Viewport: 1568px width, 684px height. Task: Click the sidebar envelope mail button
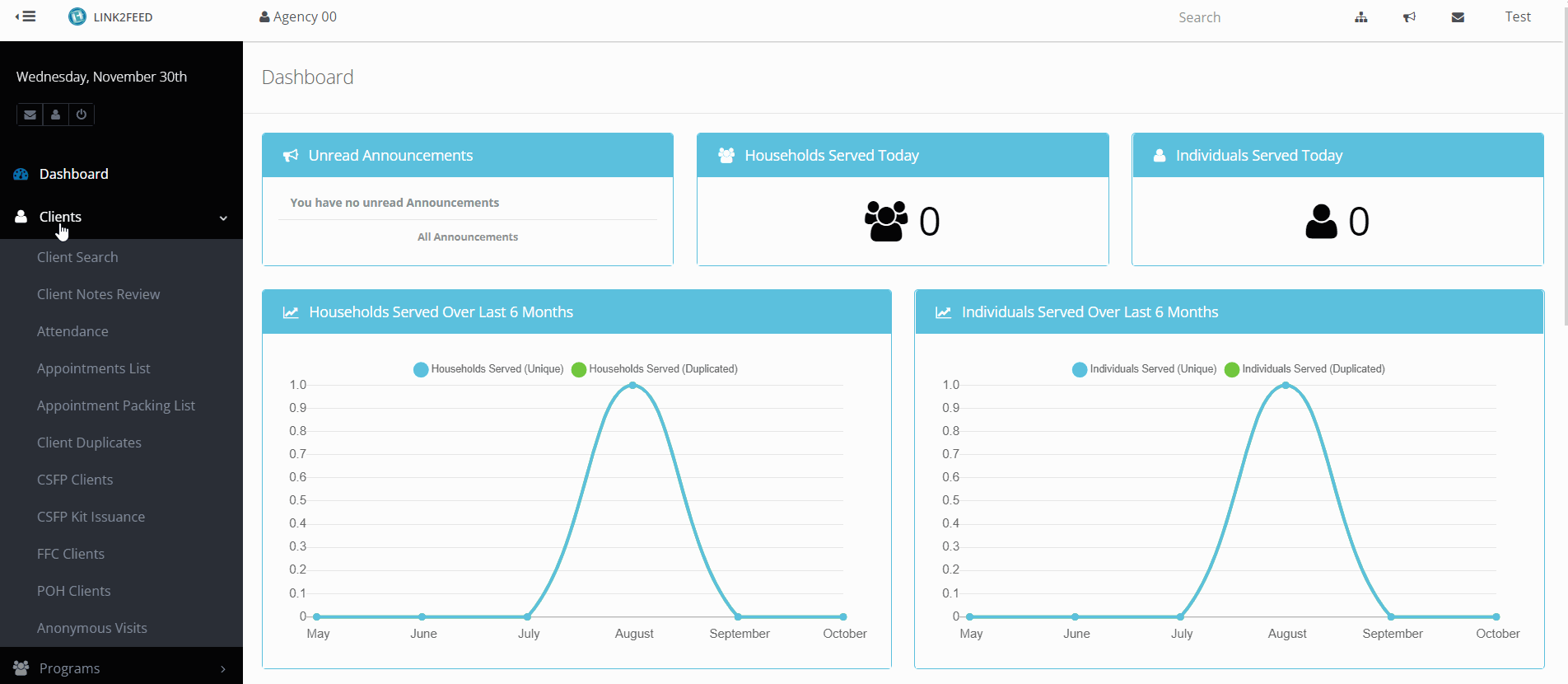click(x=30, y=115)
